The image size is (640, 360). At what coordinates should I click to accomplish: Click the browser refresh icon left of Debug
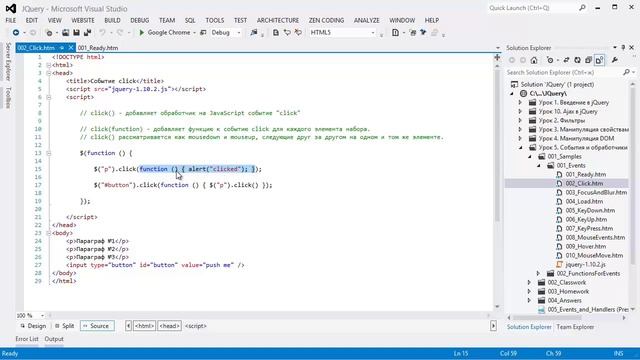203,32
